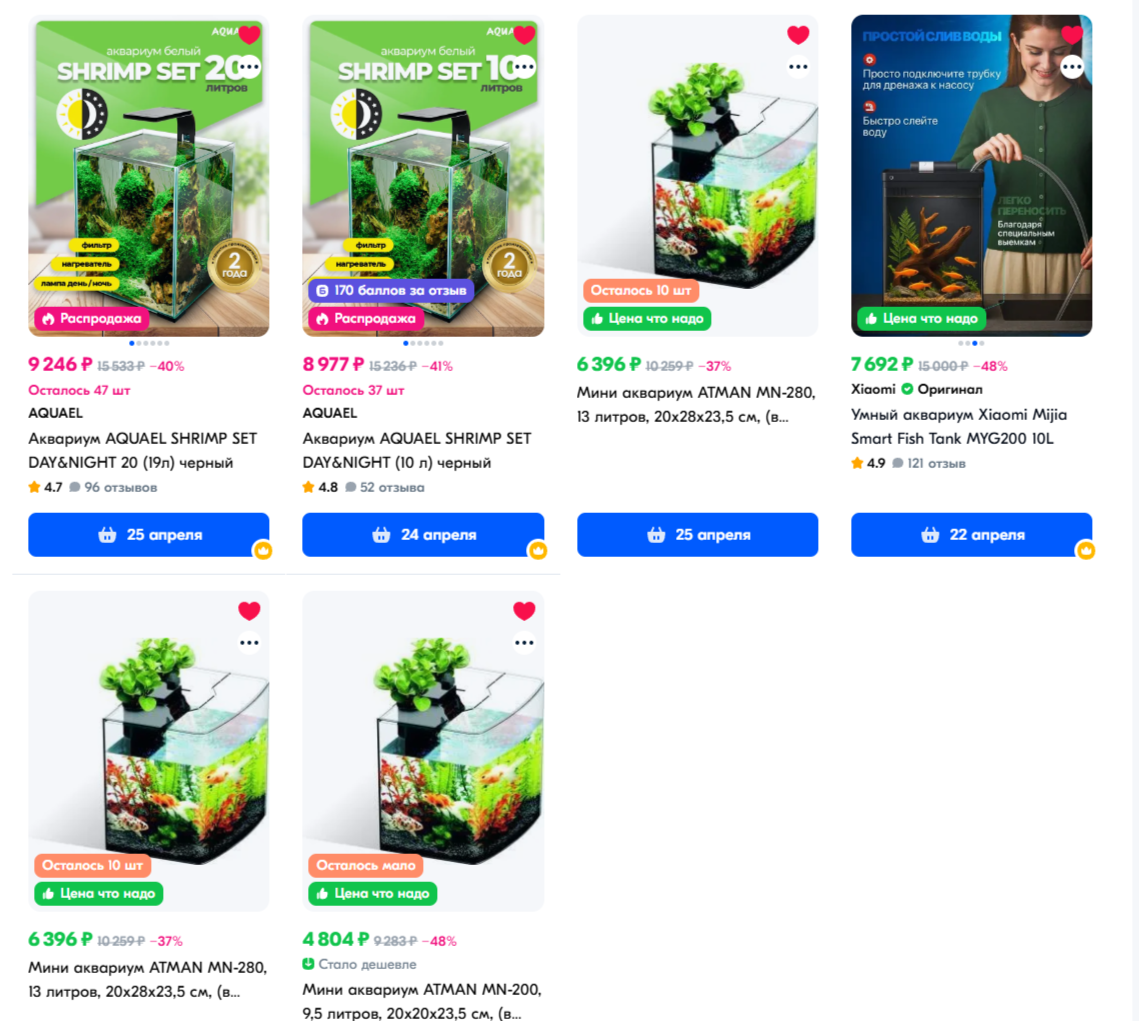The width and height of the screenshot is (1139, 1021).
Task: Click heart icon on top-row ATMAN MN-280
Action: 798,34
